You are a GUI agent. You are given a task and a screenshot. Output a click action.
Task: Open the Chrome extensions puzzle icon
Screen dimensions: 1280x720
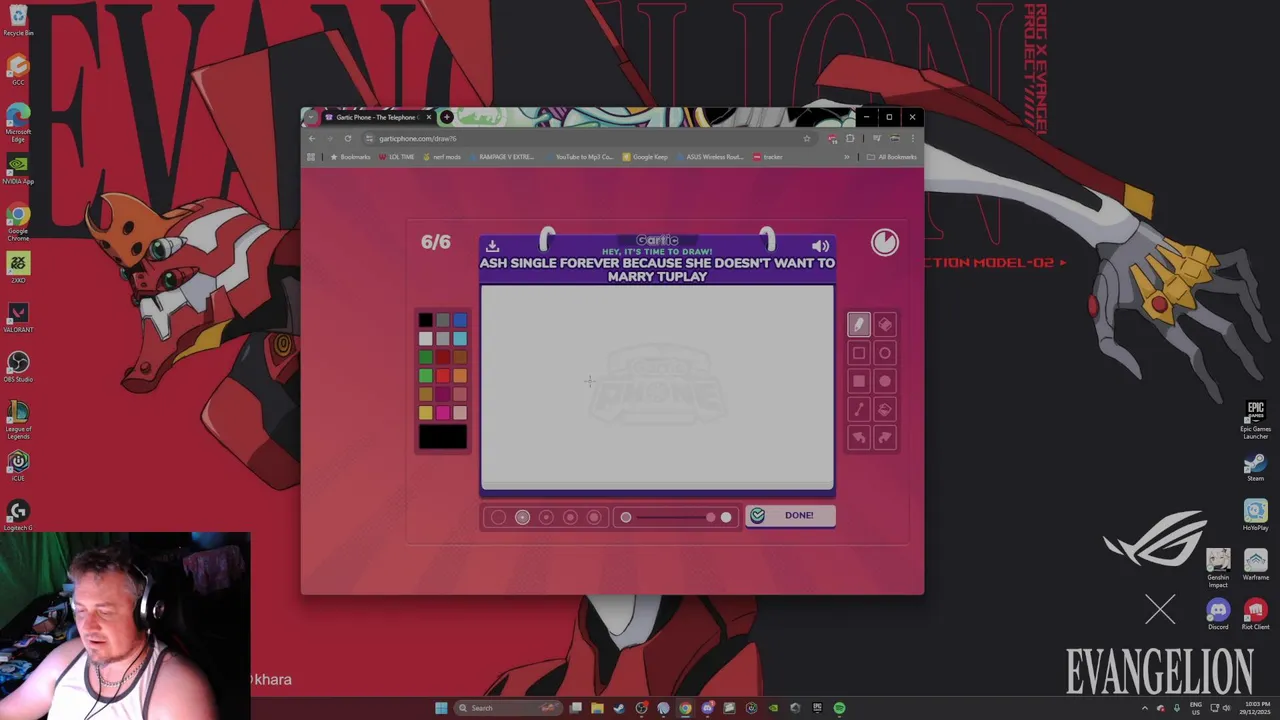(x=851, y=138)
